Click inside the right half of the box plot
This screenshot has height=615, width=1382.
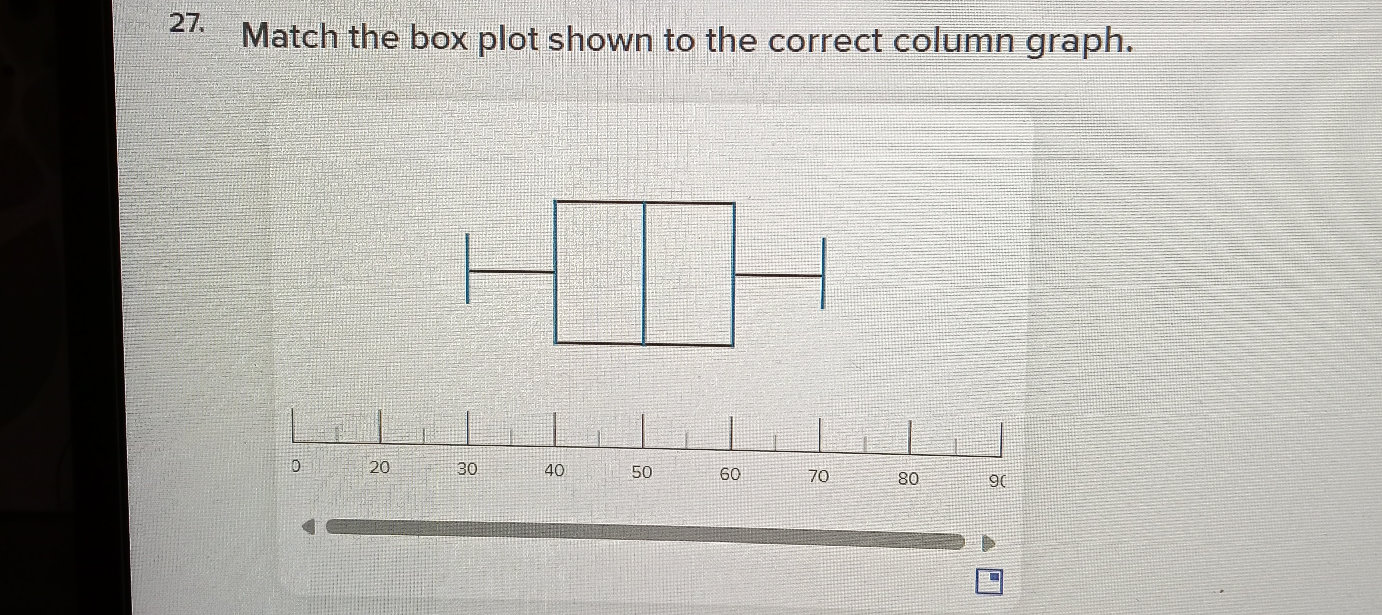[690, 270]
